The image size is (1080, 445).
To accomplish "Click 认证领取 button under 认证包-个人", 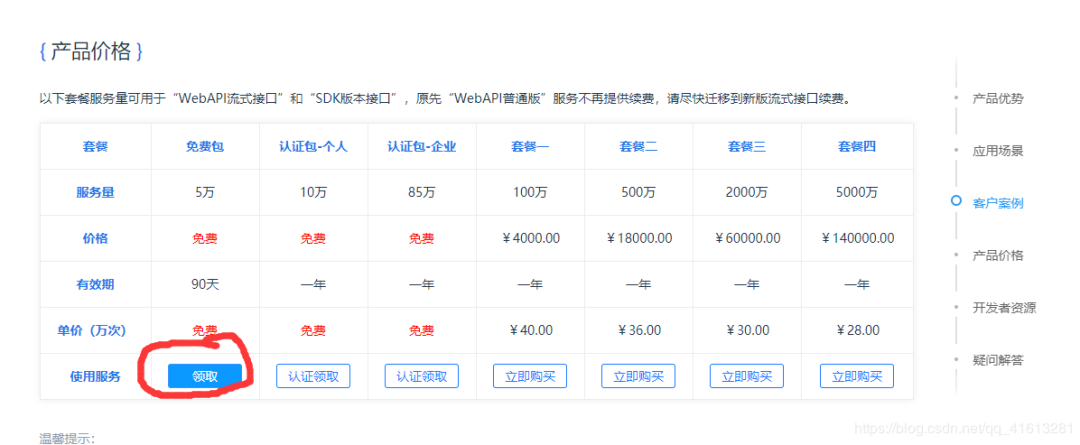I will click(x=313, y=376).
